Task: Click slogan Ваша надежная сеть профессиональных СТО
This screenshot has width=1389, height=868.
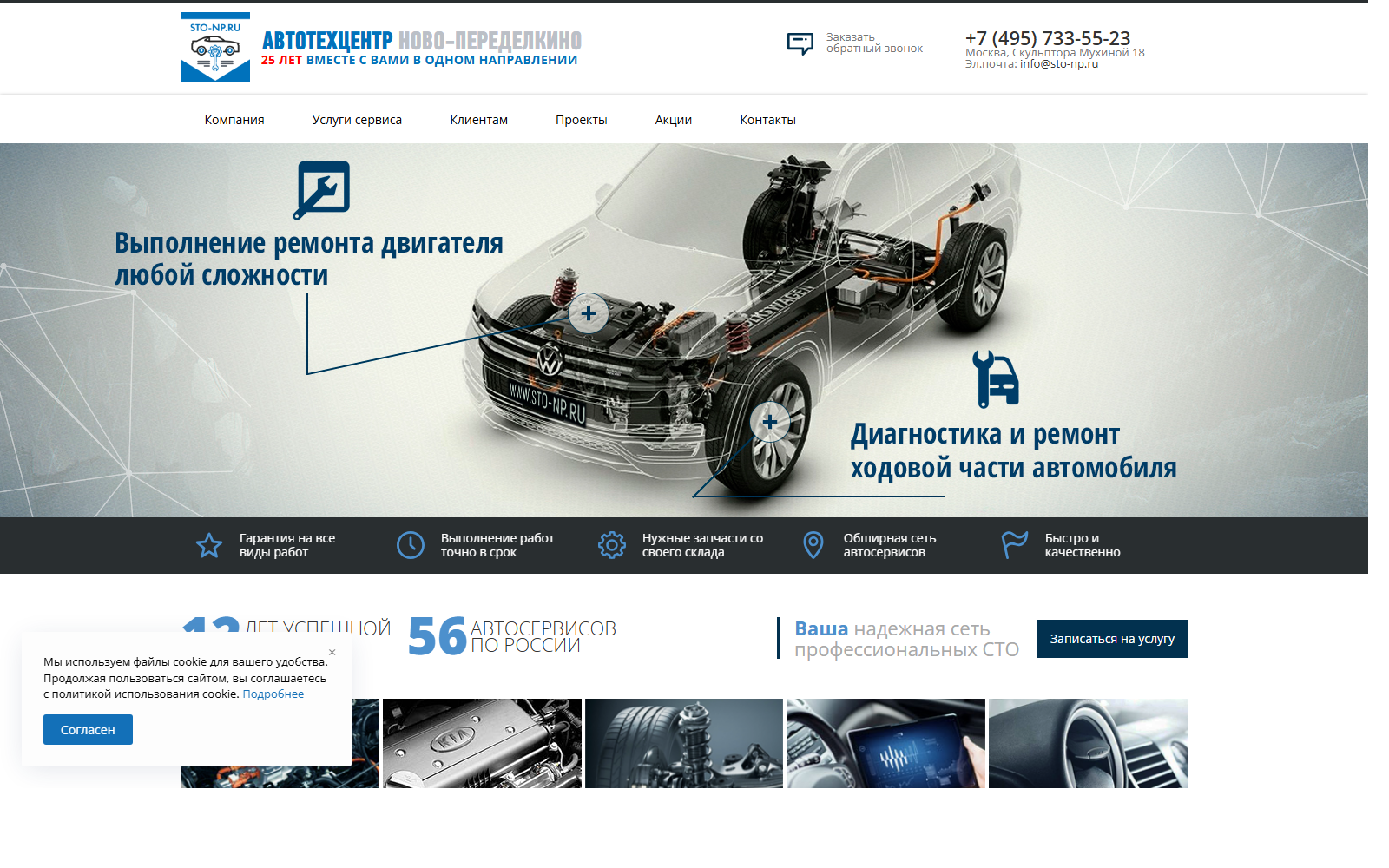Action: (906, 639)
